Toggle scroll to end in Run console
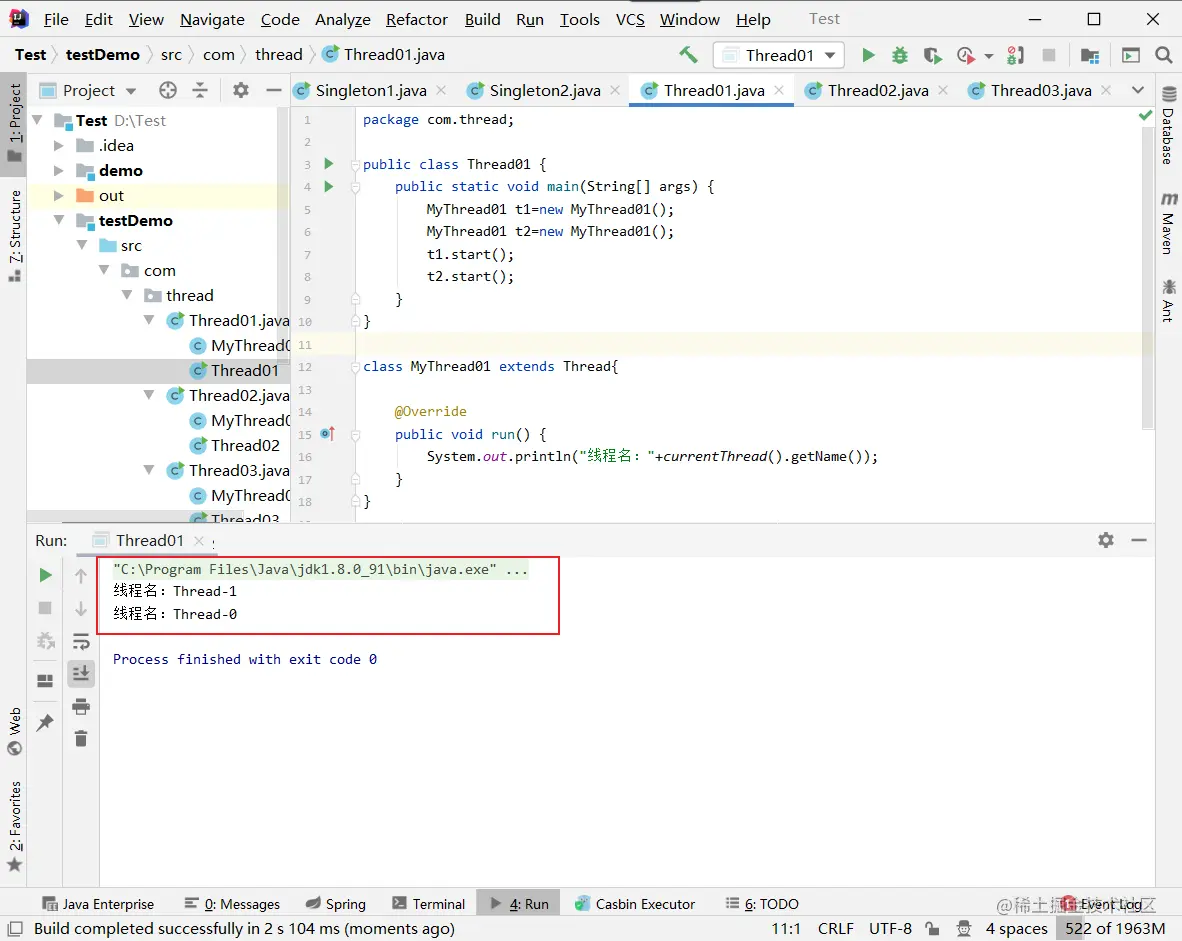The height and width of the screenshot is (941, 1182). 81,673
